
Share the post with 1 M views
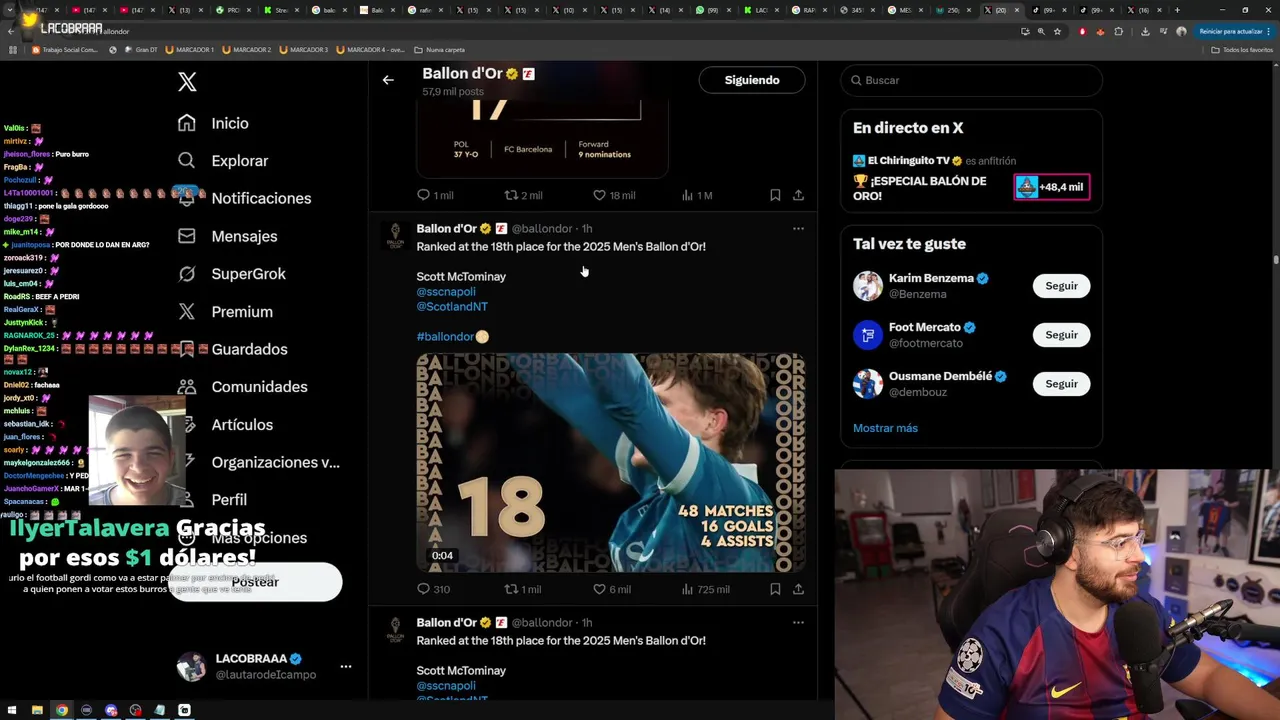click(x=798, y=195)
